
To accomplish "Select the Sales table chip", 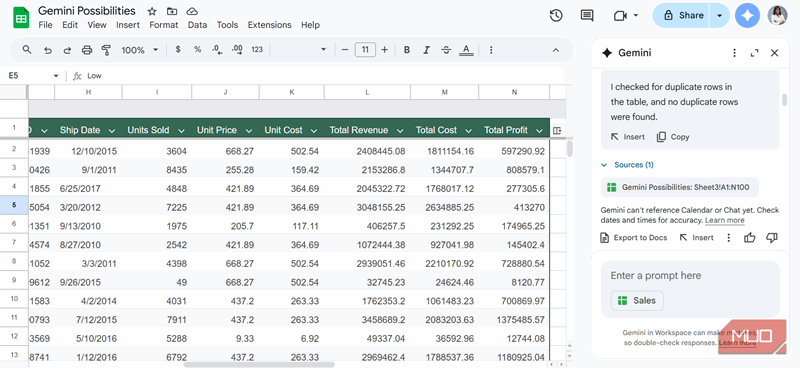I will 637,301.
